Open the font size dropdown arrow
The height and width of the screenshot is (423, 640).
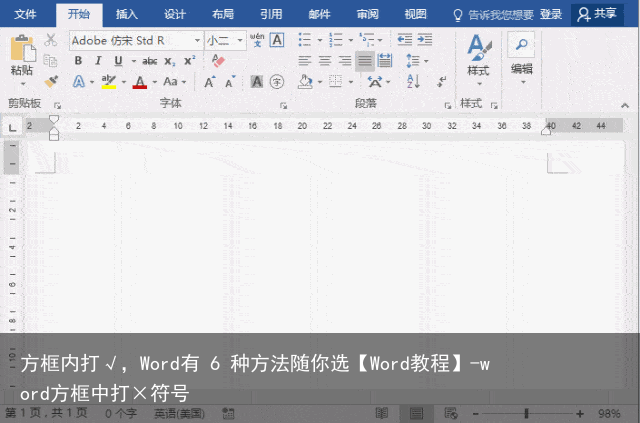(x=240, y=40)
